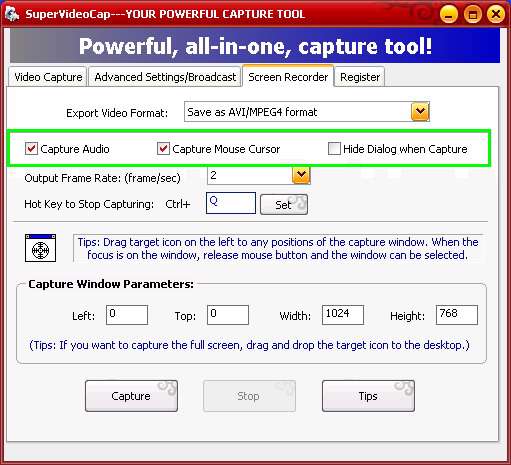Image resolution: width=511 pixels, height=465 pixels.
Task: Go to the Register tab
Action: pos(360,77)
